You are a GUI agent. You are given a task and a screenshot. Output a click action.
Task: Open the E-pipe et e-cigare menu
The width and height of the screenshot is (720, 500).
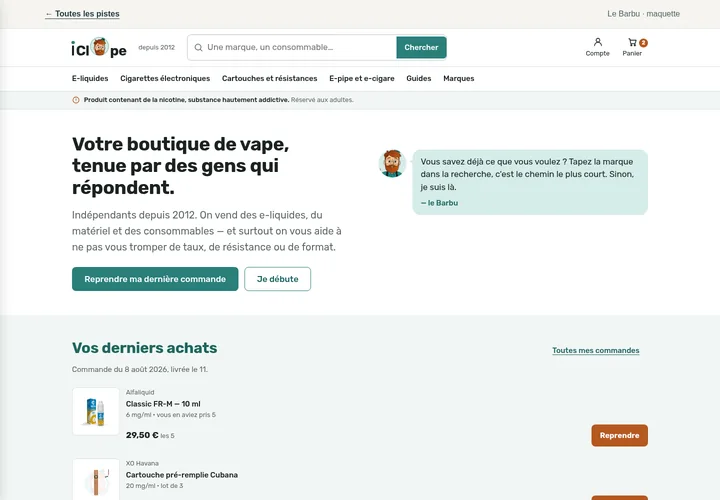(362, 79)
